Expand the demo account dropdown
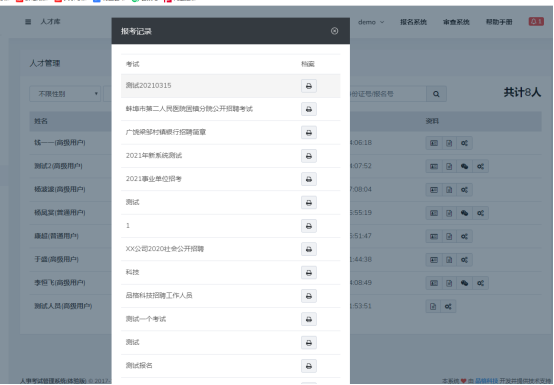 pyautogui.click(x=371, y=22)
